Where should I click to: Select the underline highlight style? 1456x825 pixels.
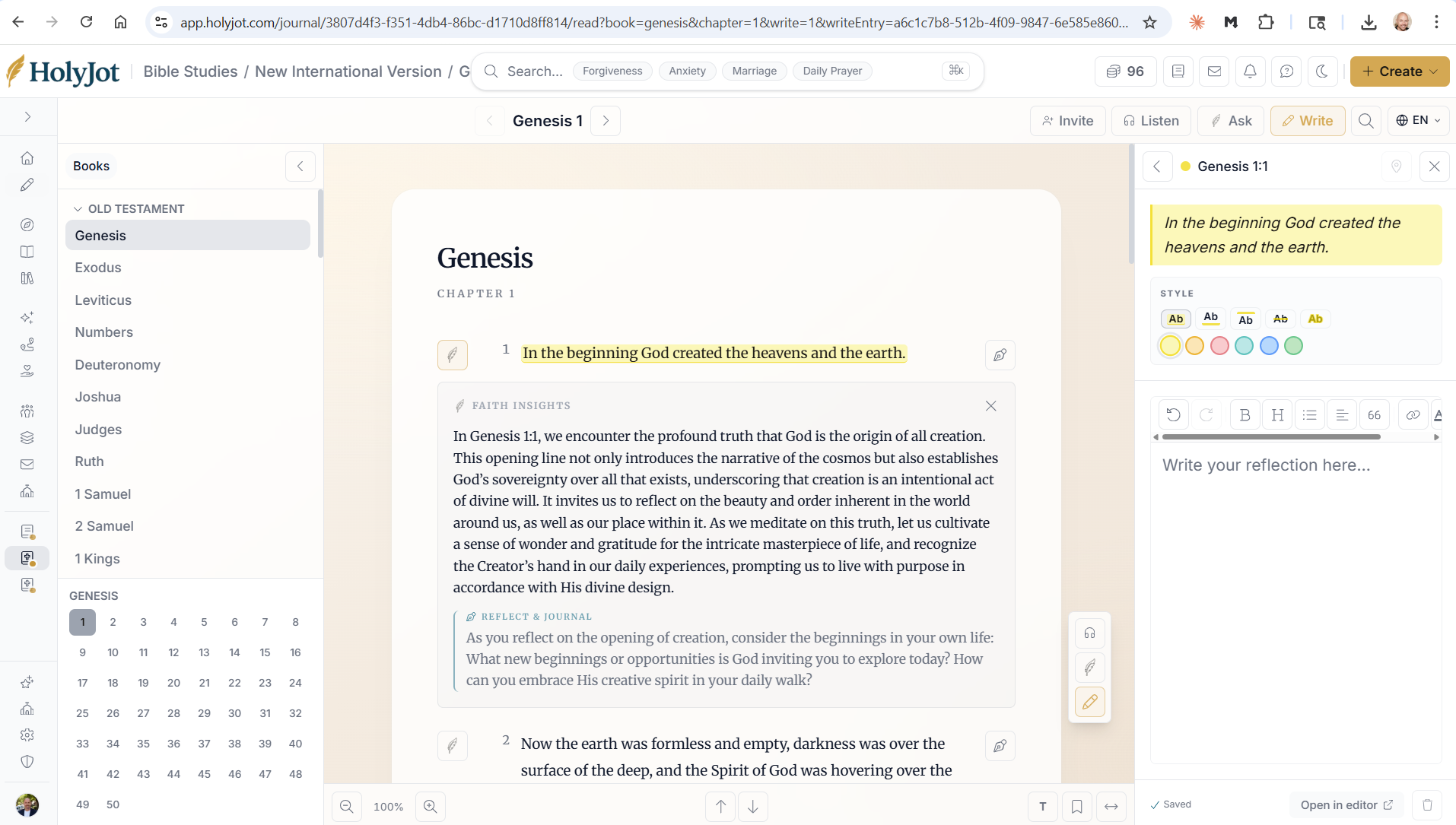click(x=1211, y=319)
